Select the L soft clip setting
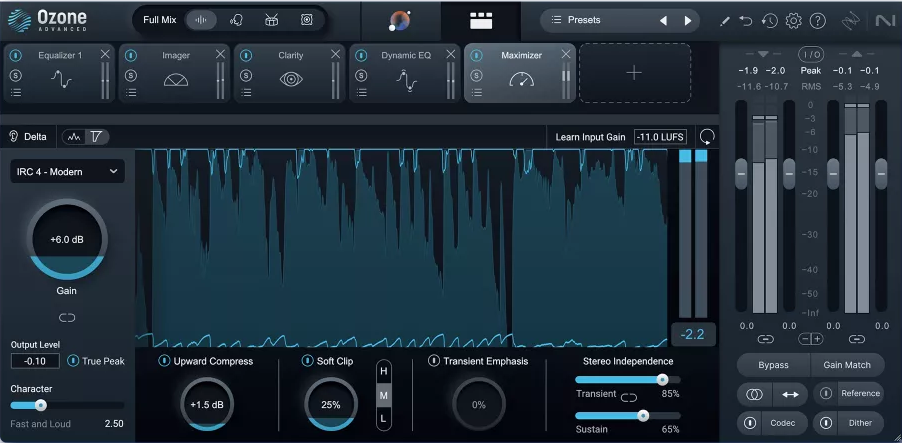 [x=384, y=419]
